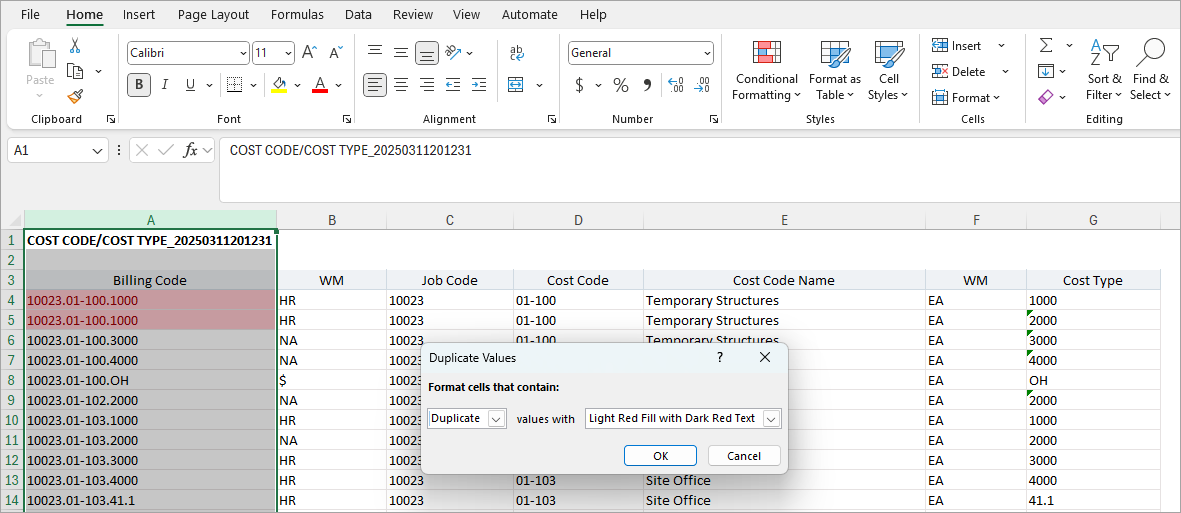
Task: Switch to the Page Layout tab
Action: [x=213, y=15]
